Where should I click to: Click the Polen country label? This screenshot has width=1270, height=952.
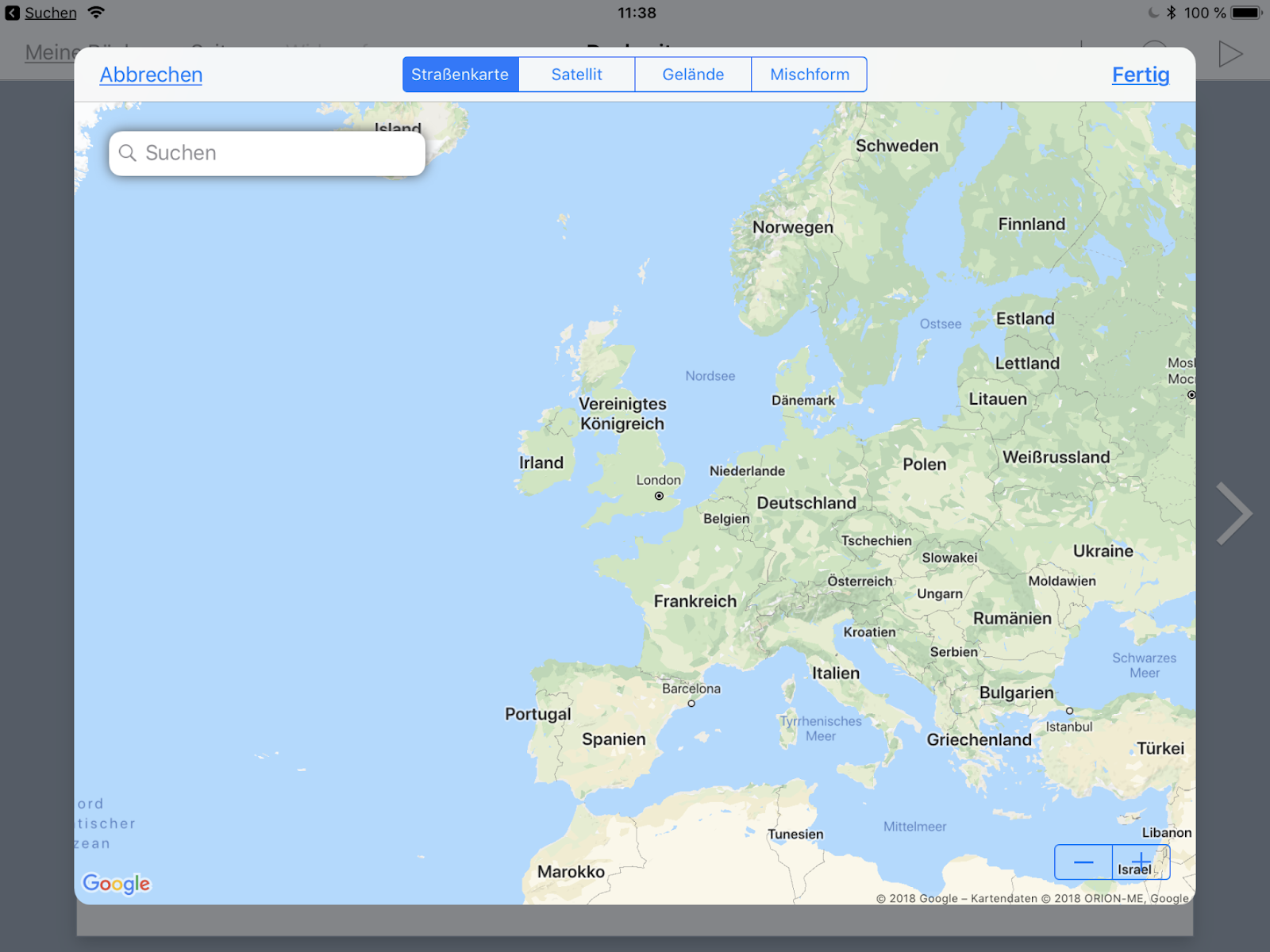tap(925, 464)
